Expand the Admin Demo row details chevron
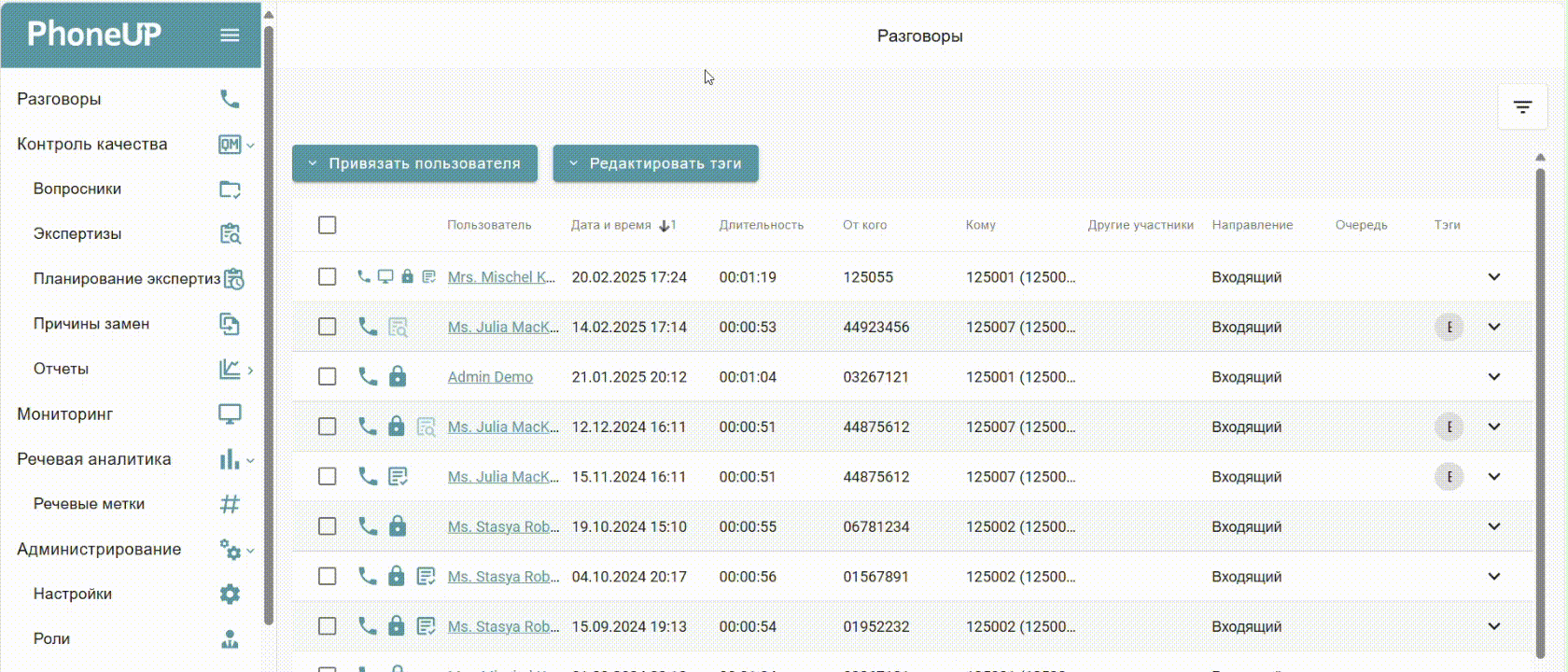This screenshot has width=1568, height=672. [x=1494, y=377]
